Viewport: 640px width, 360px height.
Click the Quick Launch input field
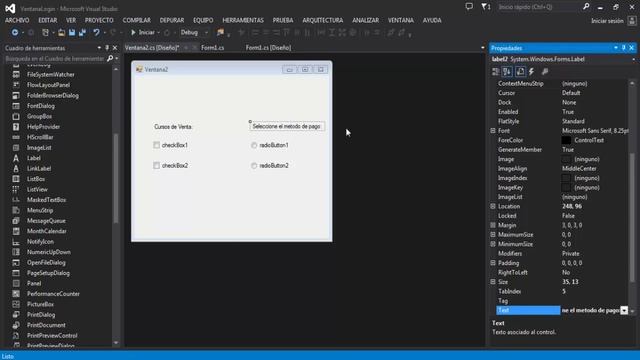coord(539,7)
